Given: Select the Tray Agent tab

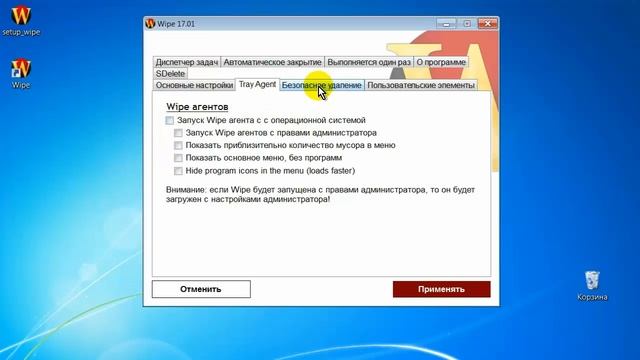Looking at the screenshot, I should coord(257,84).
